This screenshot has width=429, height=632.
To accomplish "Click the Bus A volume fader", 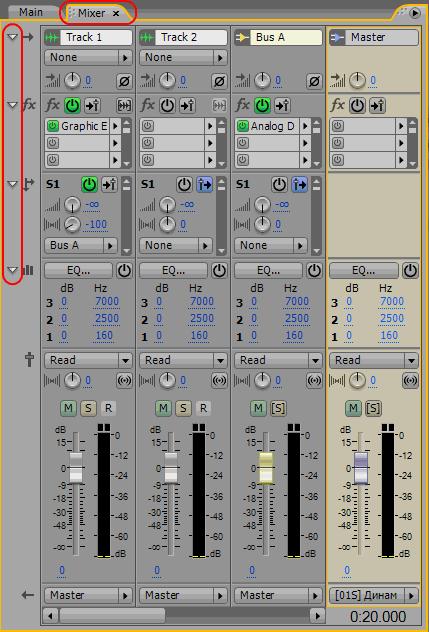I will point(266,468).
